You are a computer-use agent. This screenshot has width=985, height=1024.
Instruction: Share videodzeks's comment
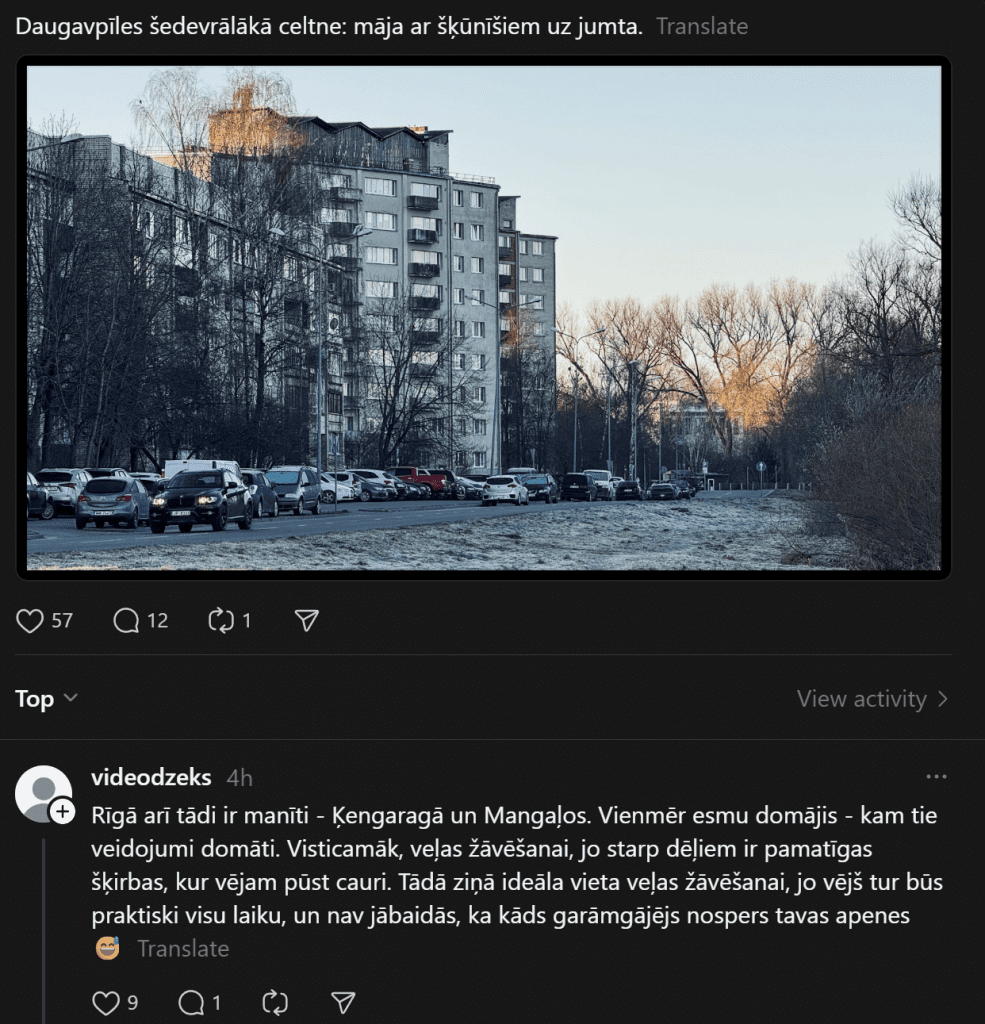(x=343, y=1002)
